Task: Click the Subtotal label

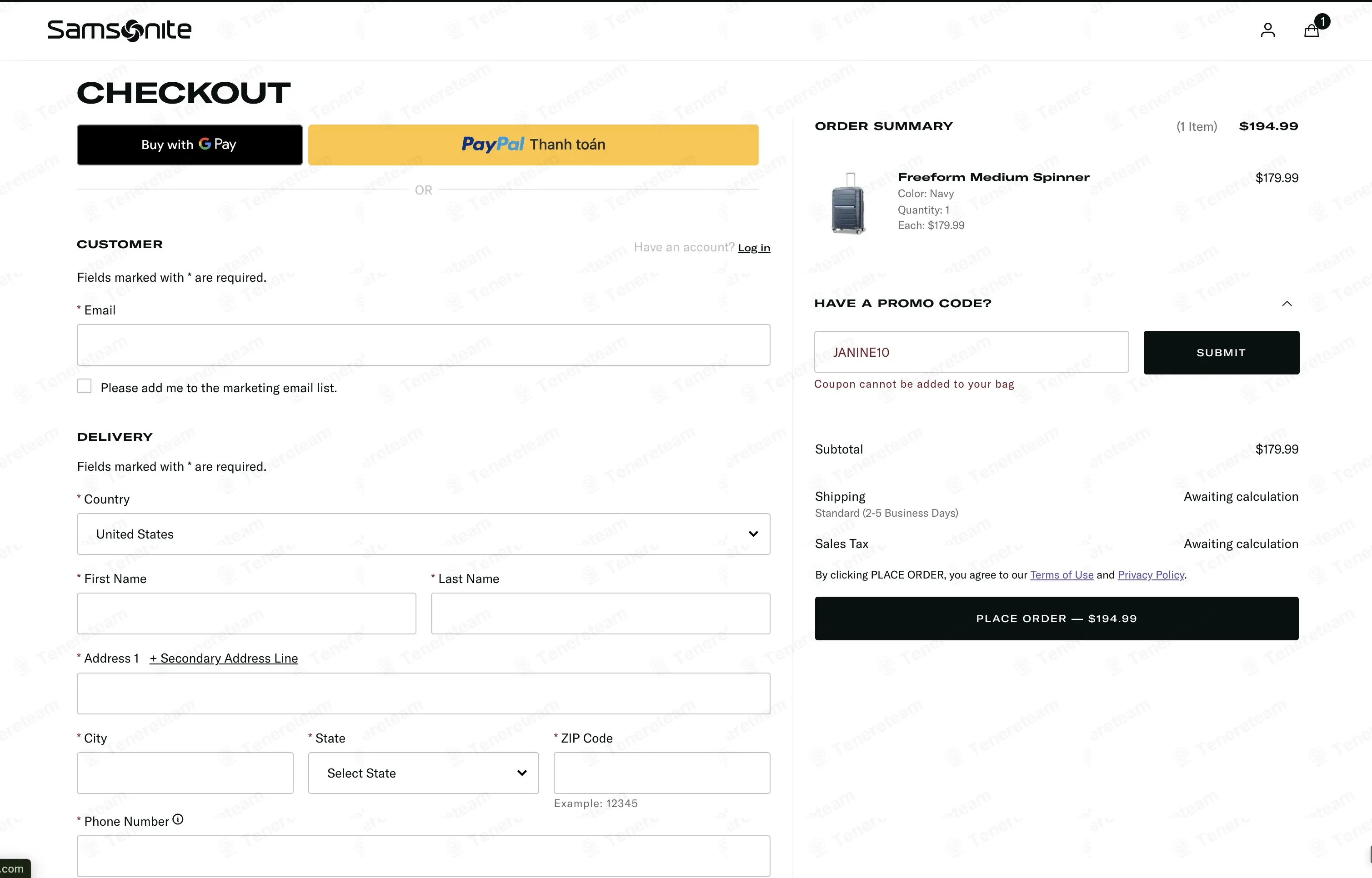Action: click(839, 449)
